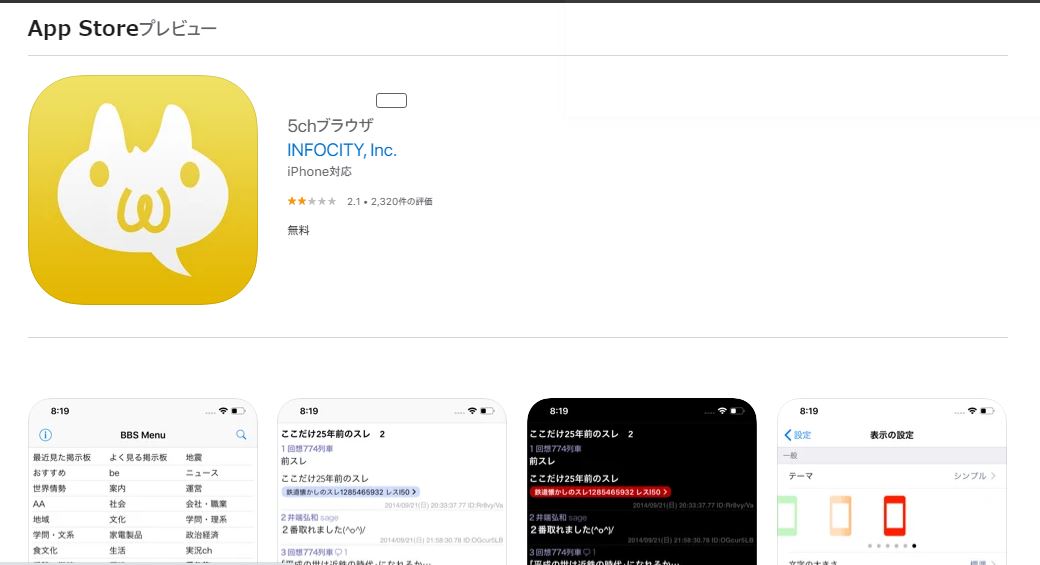Click the battery icon in dark thread screenshot
The height and width of the screenshot is (565, 1040).
pyautogui.click(x=737, y=411)
